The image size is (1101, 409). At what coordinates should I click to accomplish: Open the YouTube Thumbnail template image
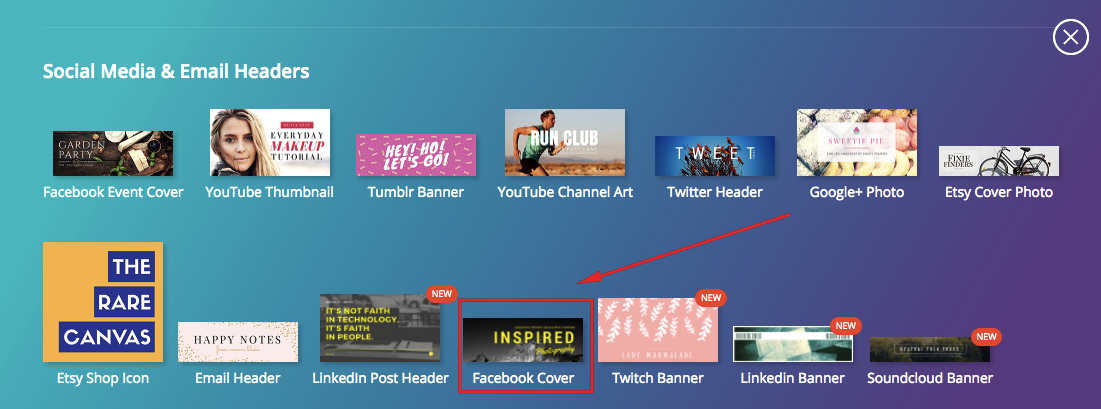(269, 142)
